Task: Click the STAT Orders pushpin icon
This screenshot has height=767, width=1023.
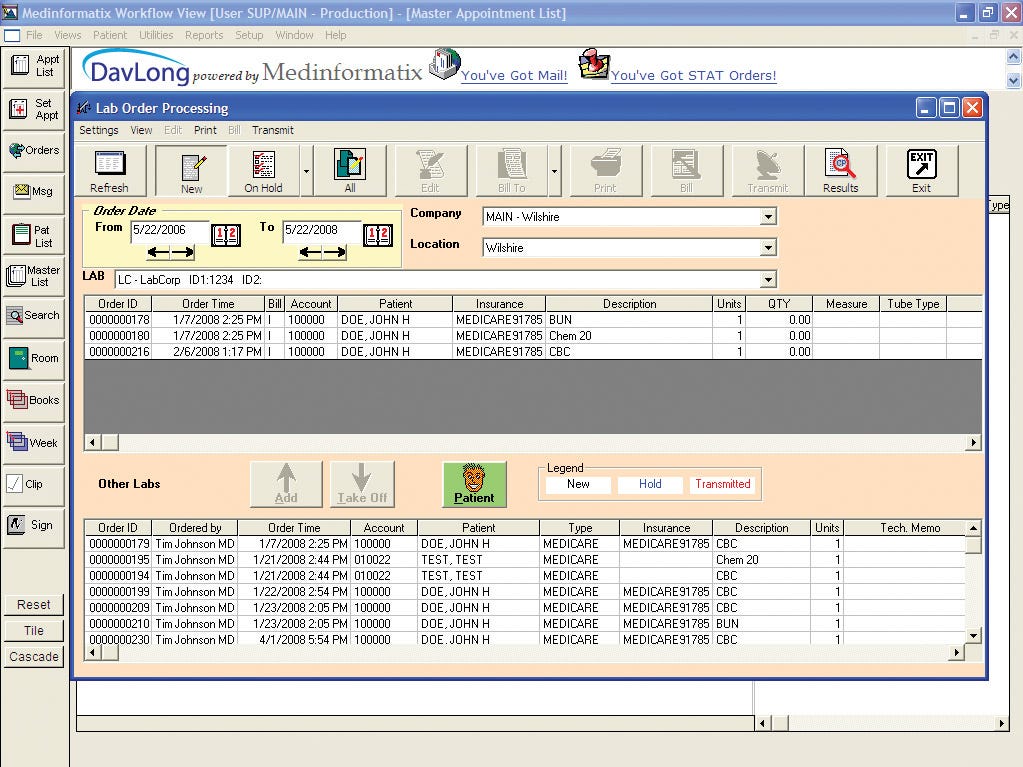Action: point(594,65)
